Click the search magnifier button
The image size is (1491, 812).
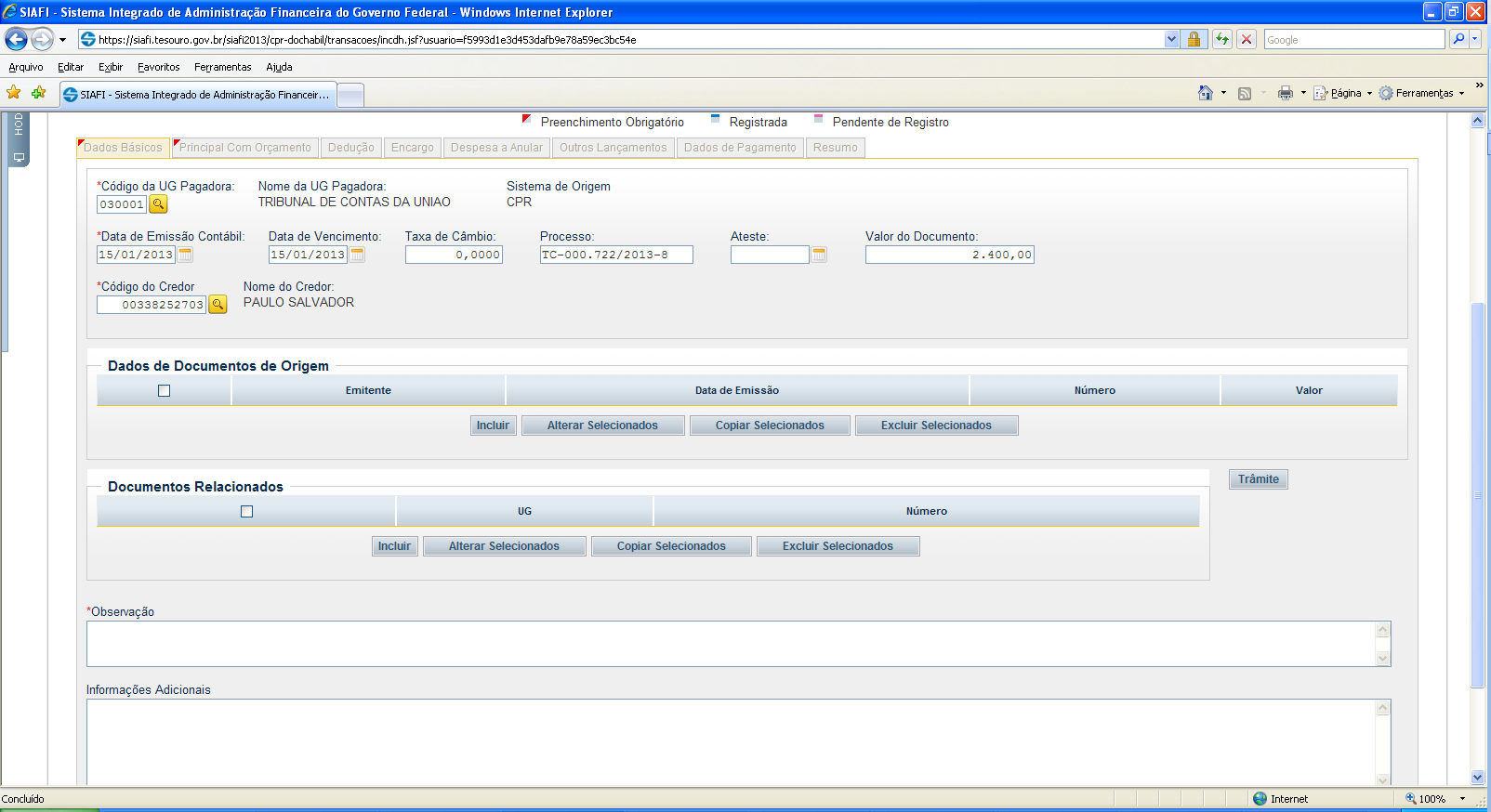click(x=1458, y=39)
